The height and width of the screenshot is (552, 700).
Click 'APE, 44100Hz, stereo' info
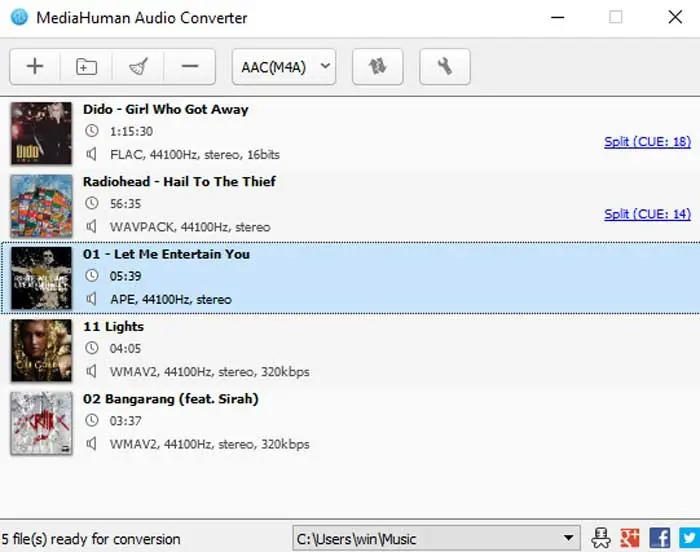click(171, 299)
